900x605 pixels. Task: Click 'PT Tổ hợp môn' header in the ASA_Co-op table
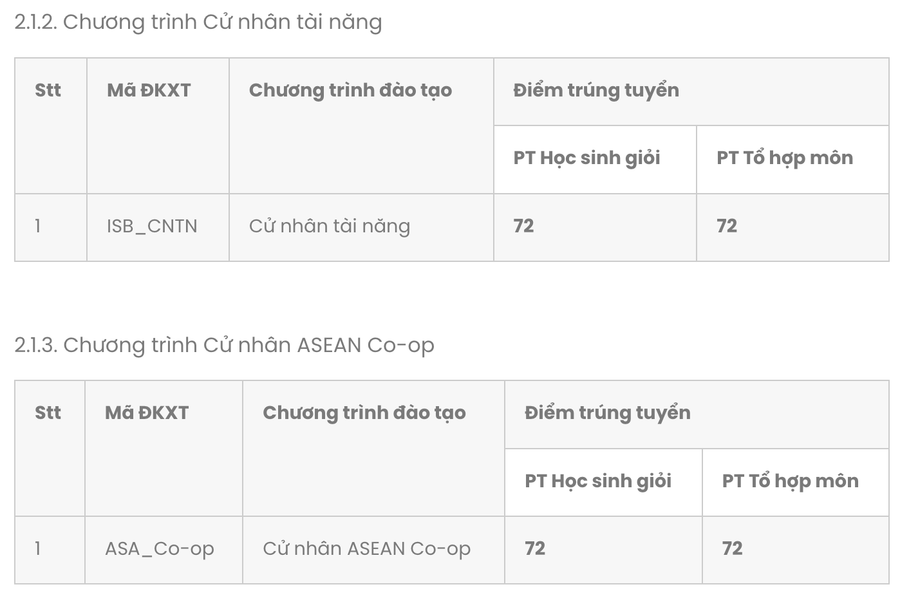pyautogui.click(x=790, y=481)
